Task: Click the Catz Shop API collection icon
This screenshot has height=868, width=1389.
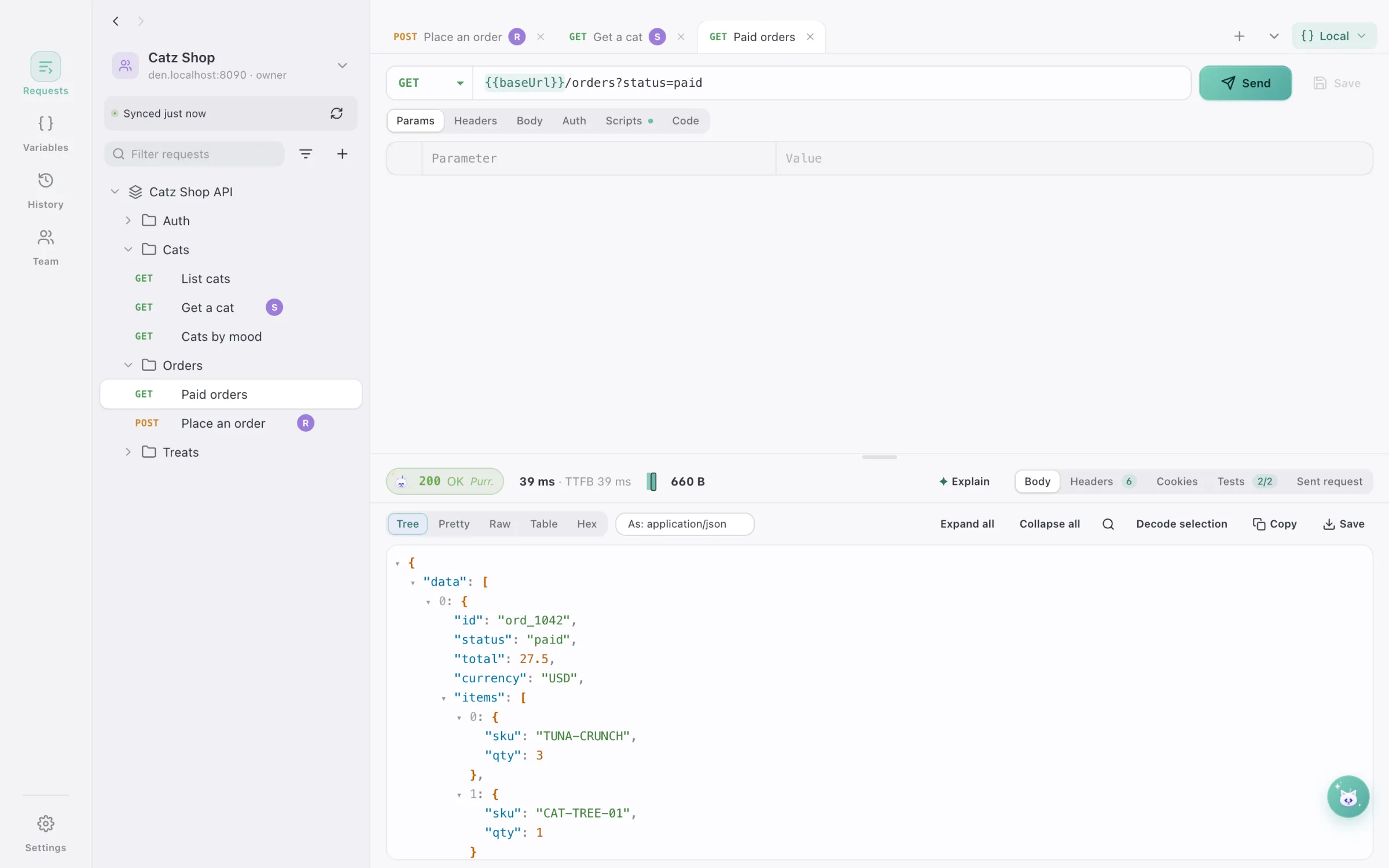Action: 135,192
